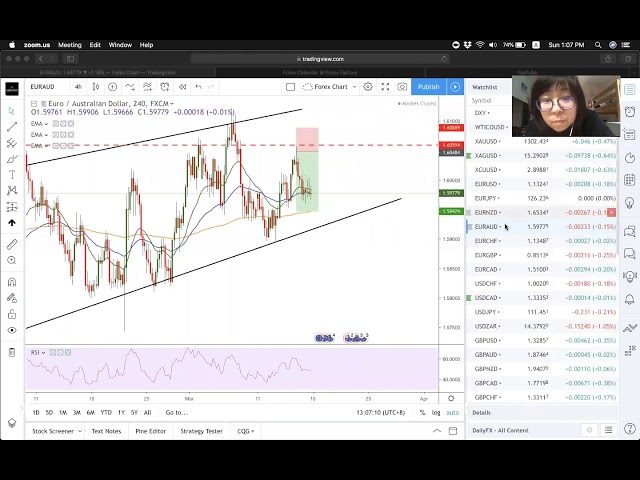Switch to the Pine Editor tab
Image resolution: width=640 pixels, height=480 pixels.
click(x=151, y=431)
